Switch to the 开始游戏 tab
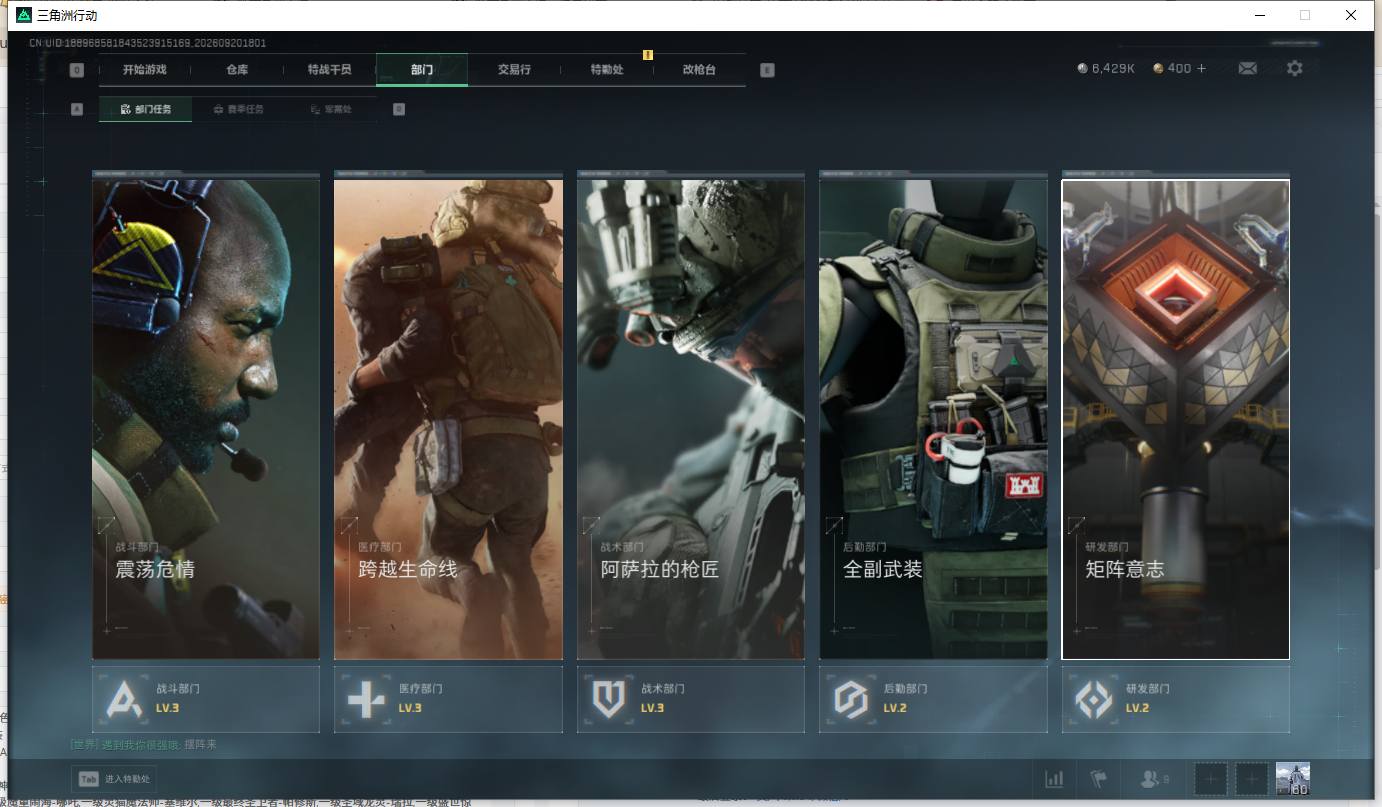1382x807 pixels. pyautogui.click(x=145, y=70)
